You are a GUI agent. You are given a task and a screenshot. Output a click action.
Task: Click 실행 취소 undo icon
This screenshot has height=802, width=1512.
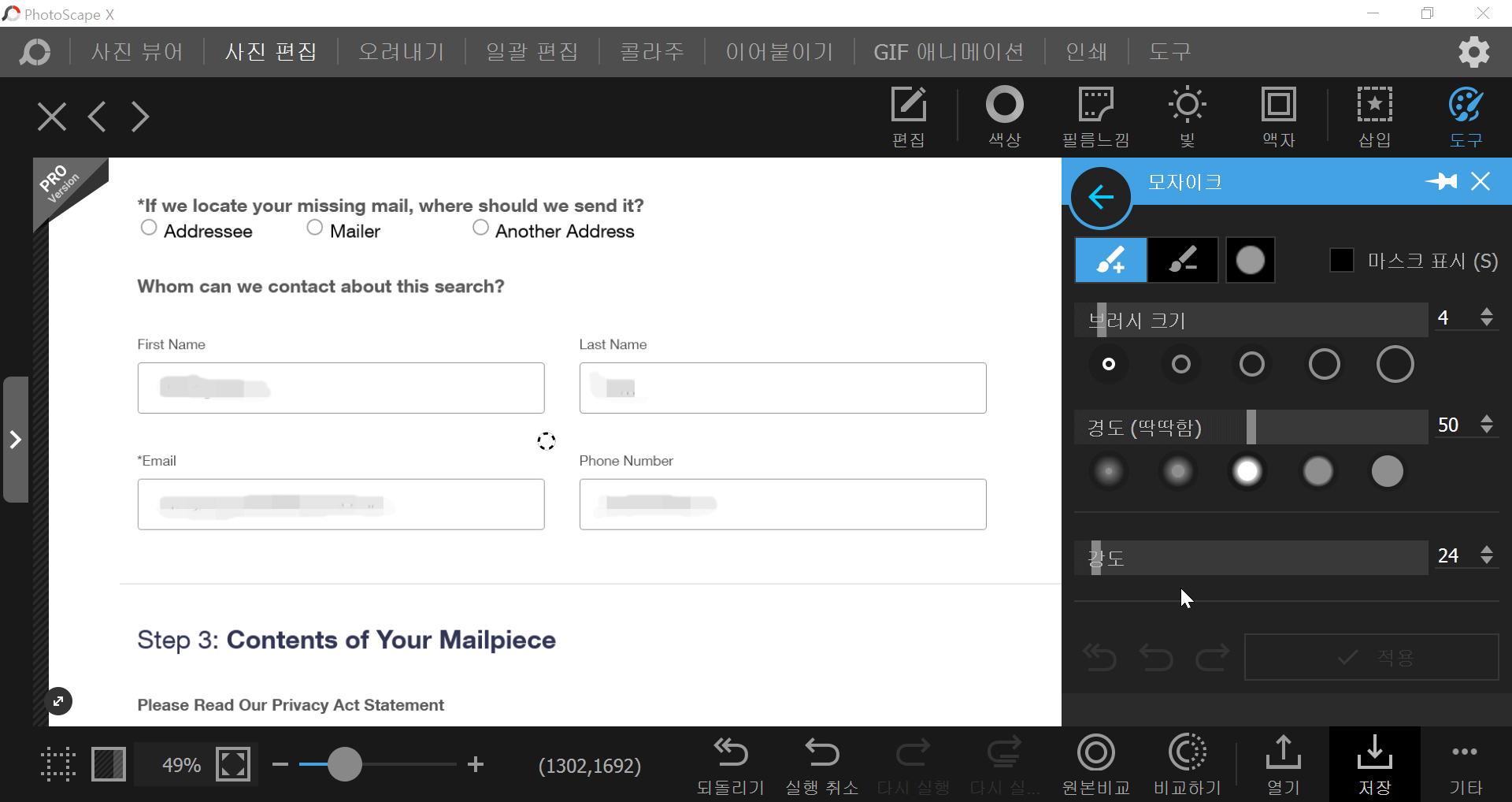click(821, 764)
